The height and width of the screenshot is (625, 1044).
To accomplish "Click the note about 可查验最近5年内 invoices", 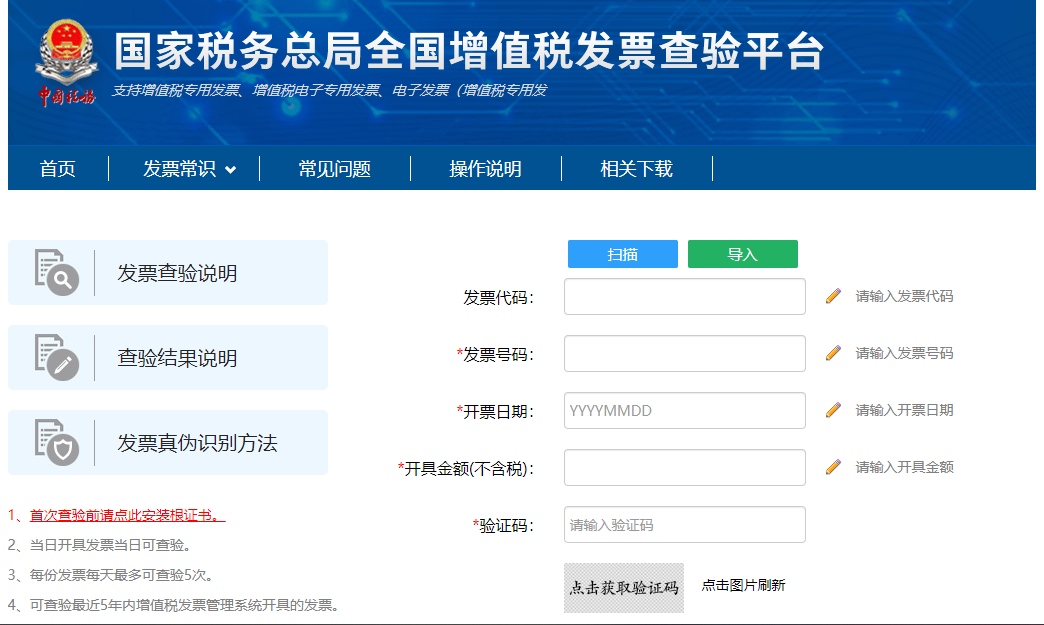I will pos(184,605).
